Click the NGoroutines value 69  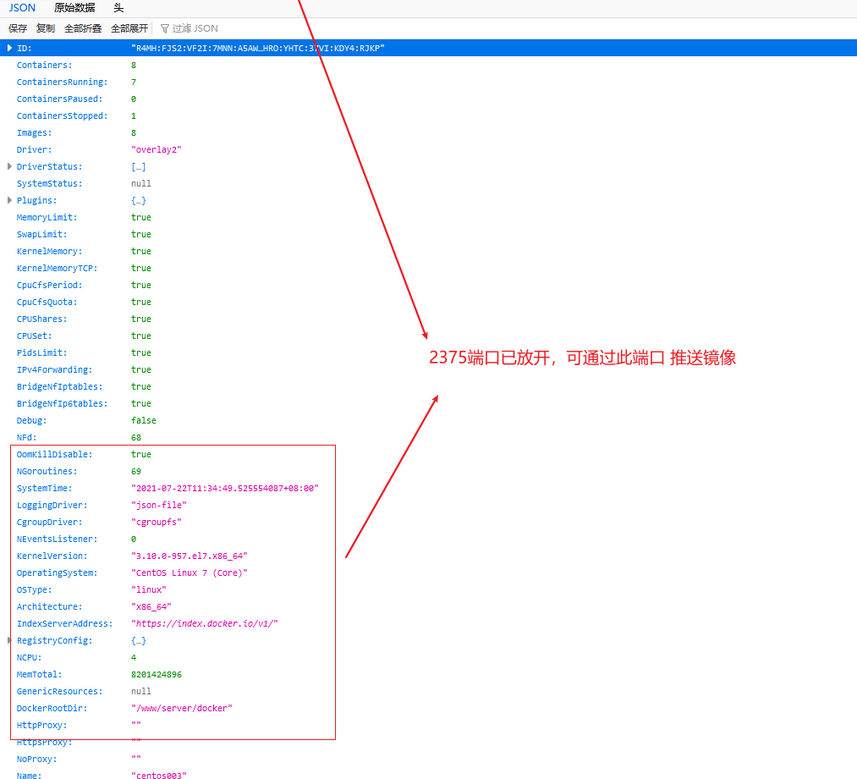pyautogui.click(x=136, y=472)
